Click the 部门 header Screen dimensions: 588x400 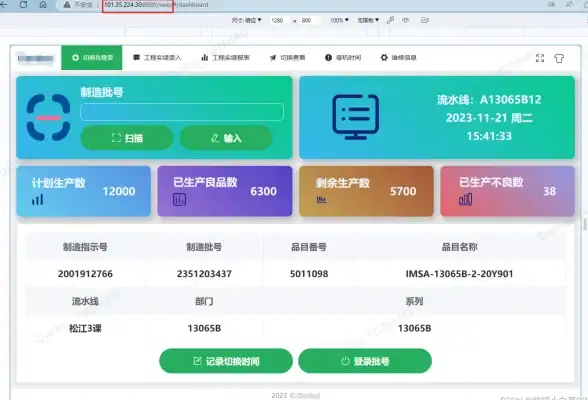pos(204,301)
